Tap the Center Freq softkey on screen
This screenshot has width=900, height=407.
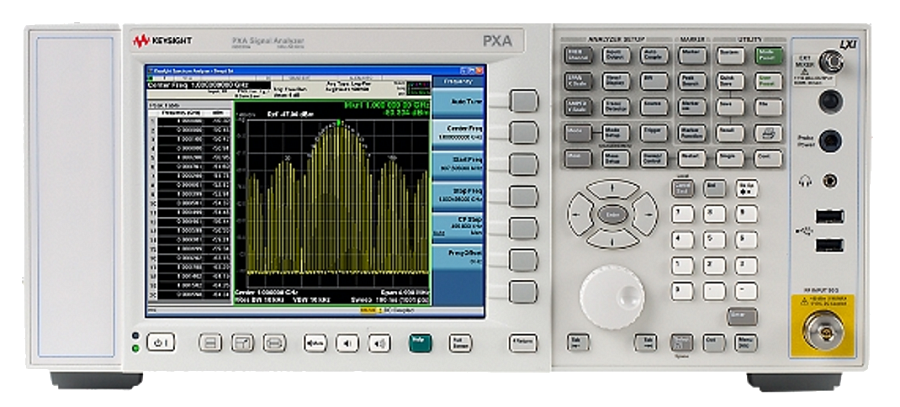point(458,133)
